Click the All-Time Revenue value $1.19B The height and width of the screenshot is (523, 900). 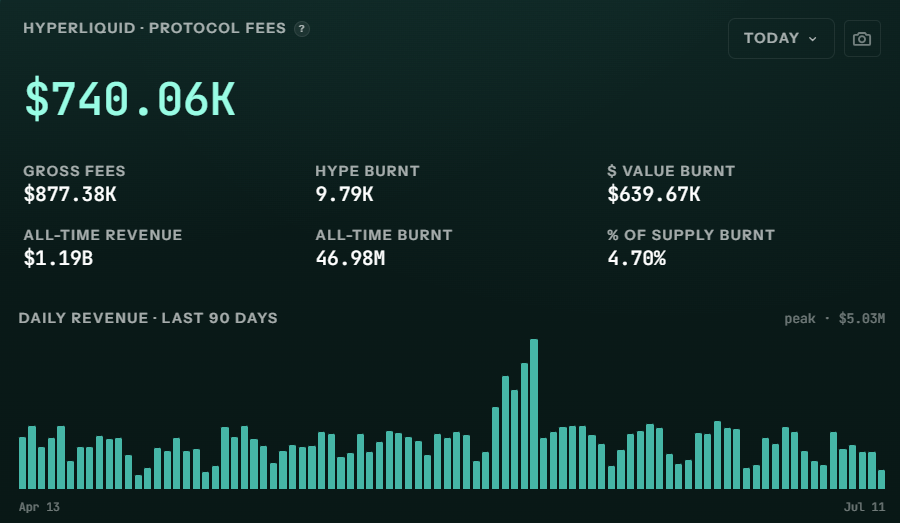click(x=58, y=258)
